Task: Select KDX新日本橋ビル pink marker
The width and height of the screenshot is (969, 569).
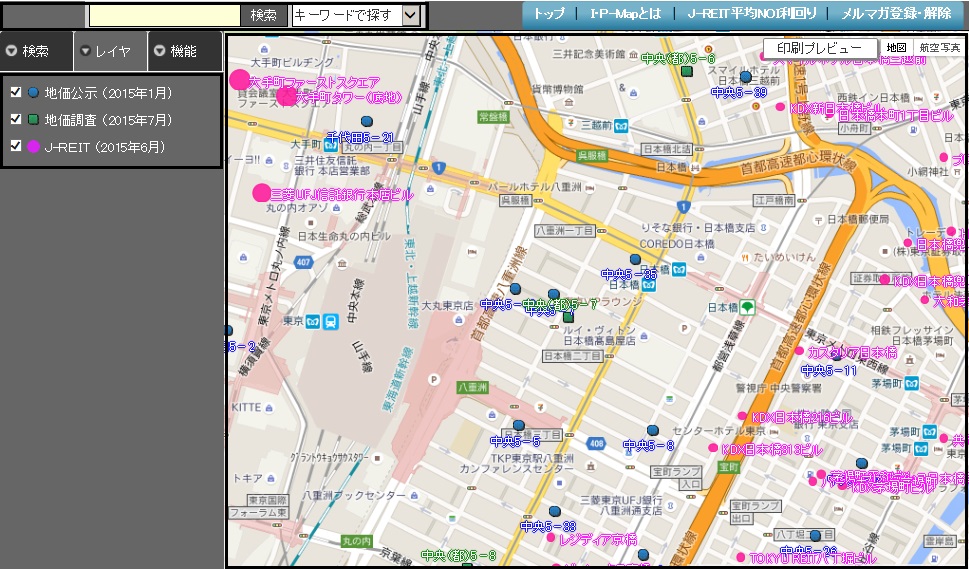Action: click(x=780, y=107)
